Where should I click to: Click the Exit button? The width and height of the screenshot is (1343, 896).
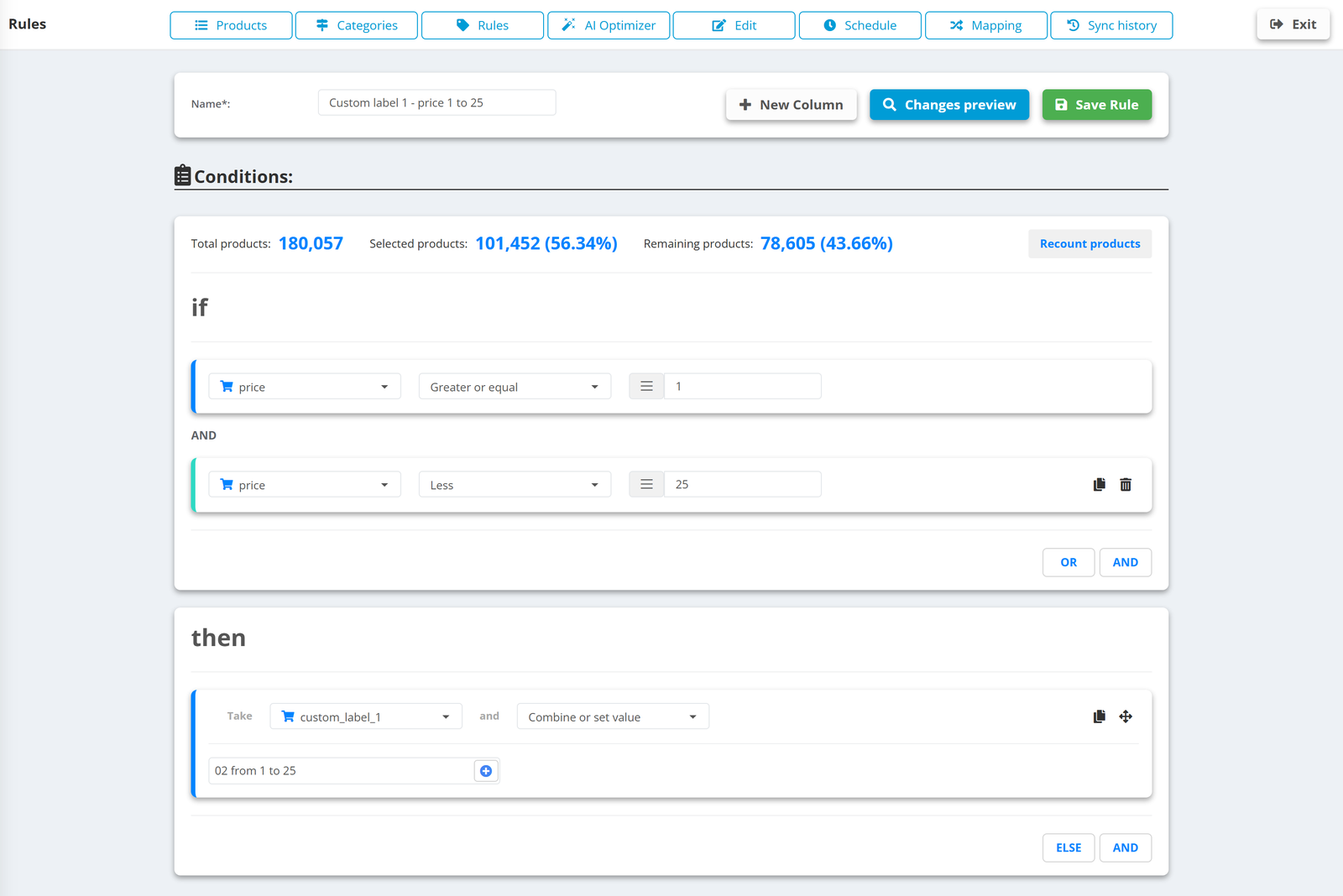point(1293,24)
